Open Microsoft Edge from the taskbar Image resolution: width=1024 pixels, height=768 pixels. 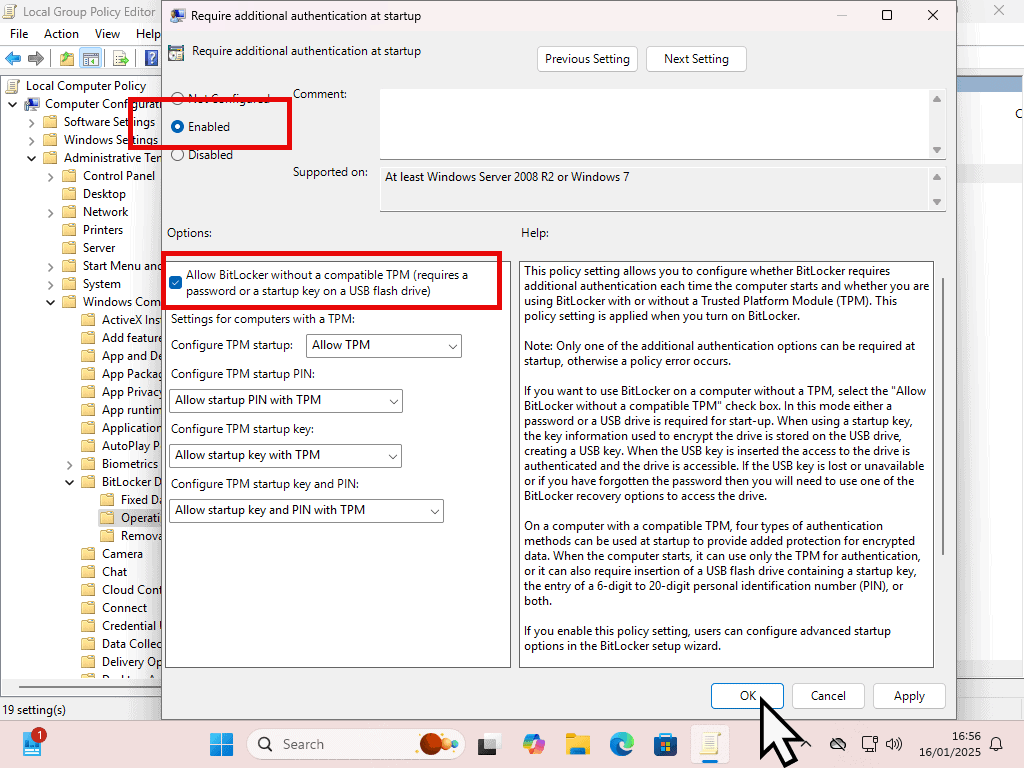pyautogui.click(x=621, y=744)
